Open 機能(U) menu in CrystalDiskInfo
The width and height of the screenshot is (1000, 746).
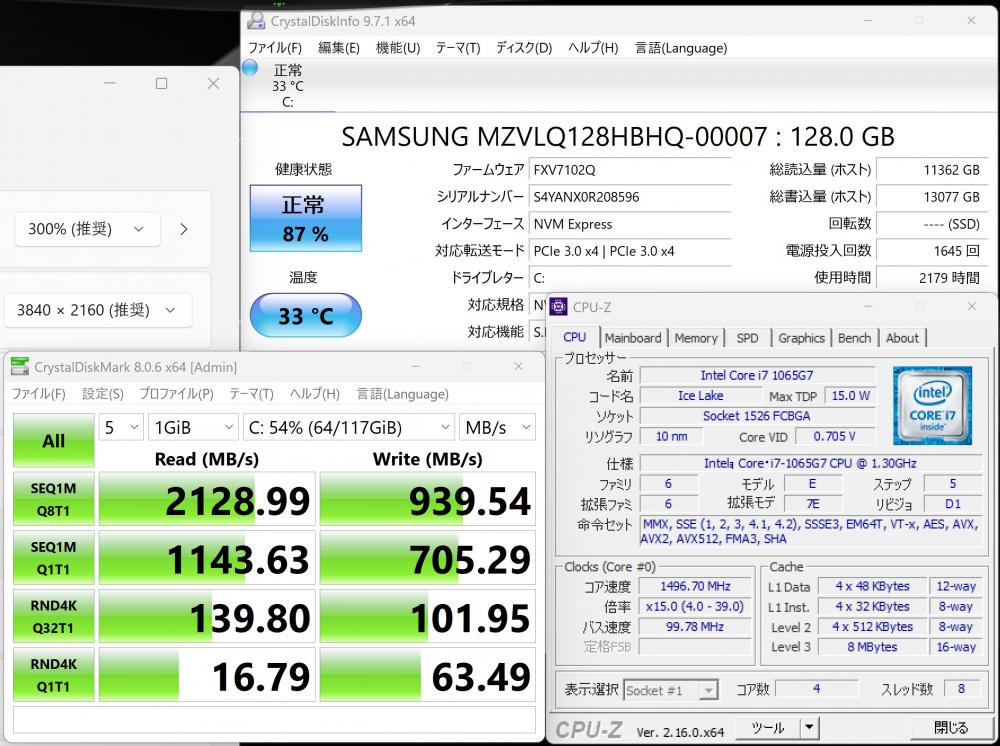click(398, 48)
